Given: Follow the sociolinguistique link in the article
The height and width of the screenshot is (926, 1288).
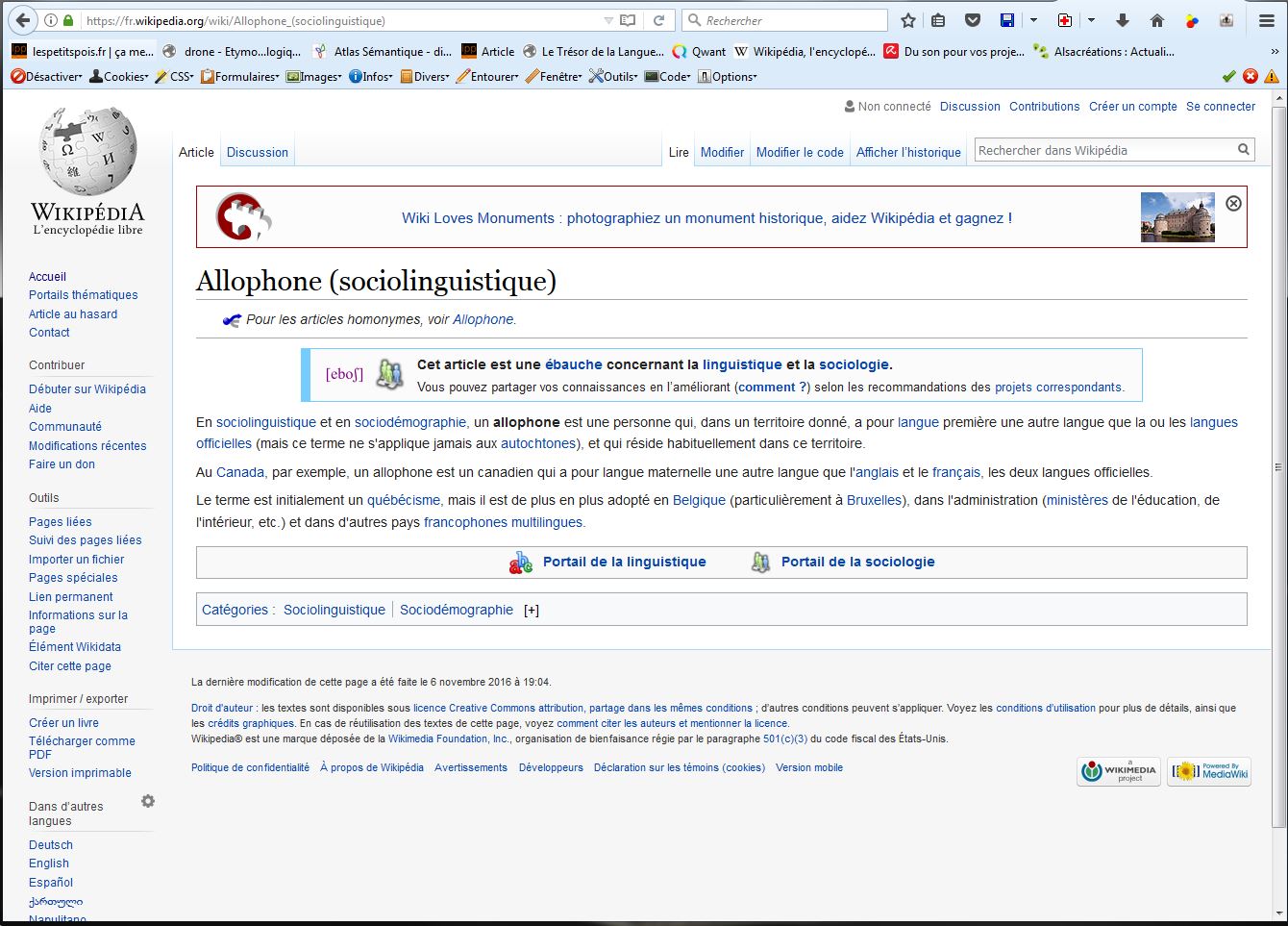Looking at the screenshot, I should click(x=266, y=422).
